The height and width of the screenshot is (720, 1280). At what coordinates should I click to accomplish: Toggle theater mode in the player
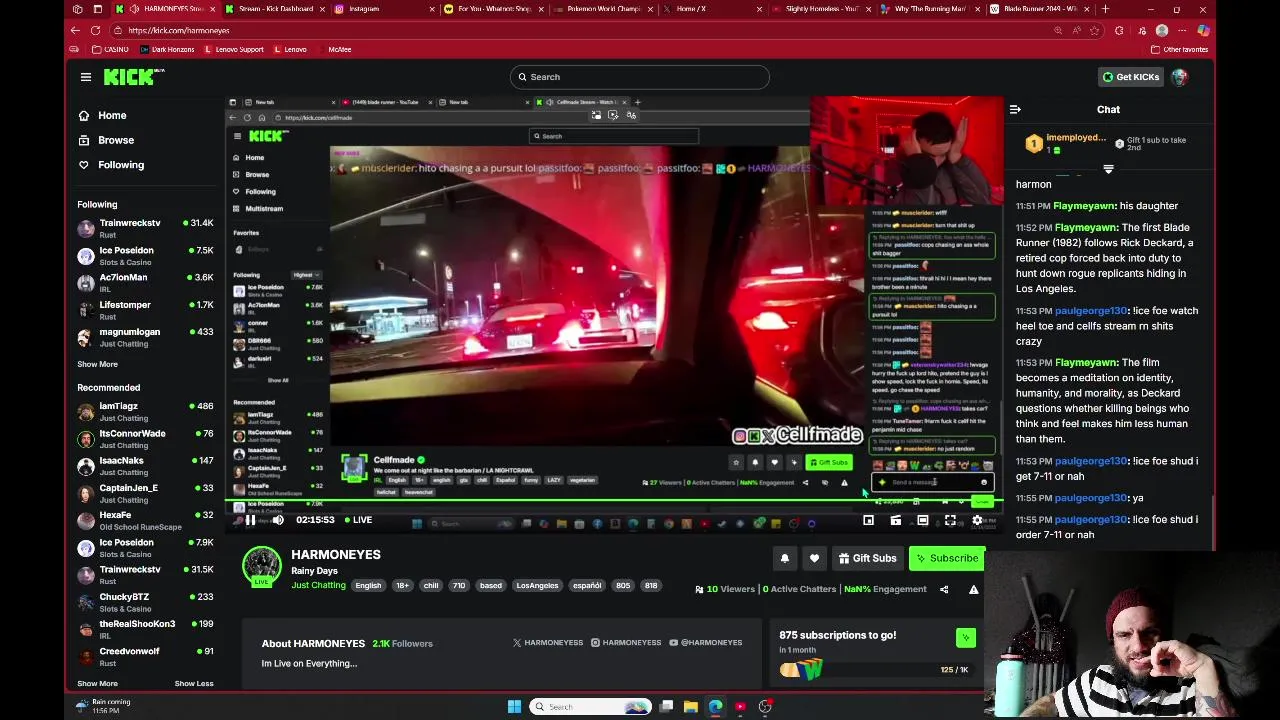coord(922,520)
